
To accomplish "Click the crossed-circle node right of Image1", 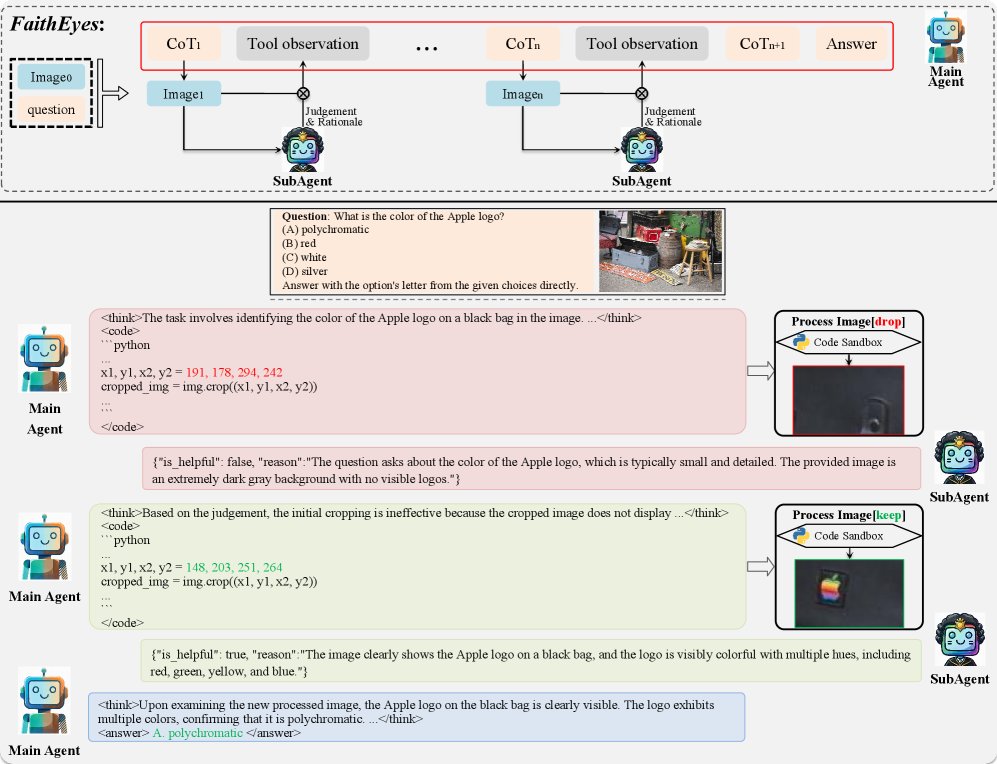I will tap(303, 93).
